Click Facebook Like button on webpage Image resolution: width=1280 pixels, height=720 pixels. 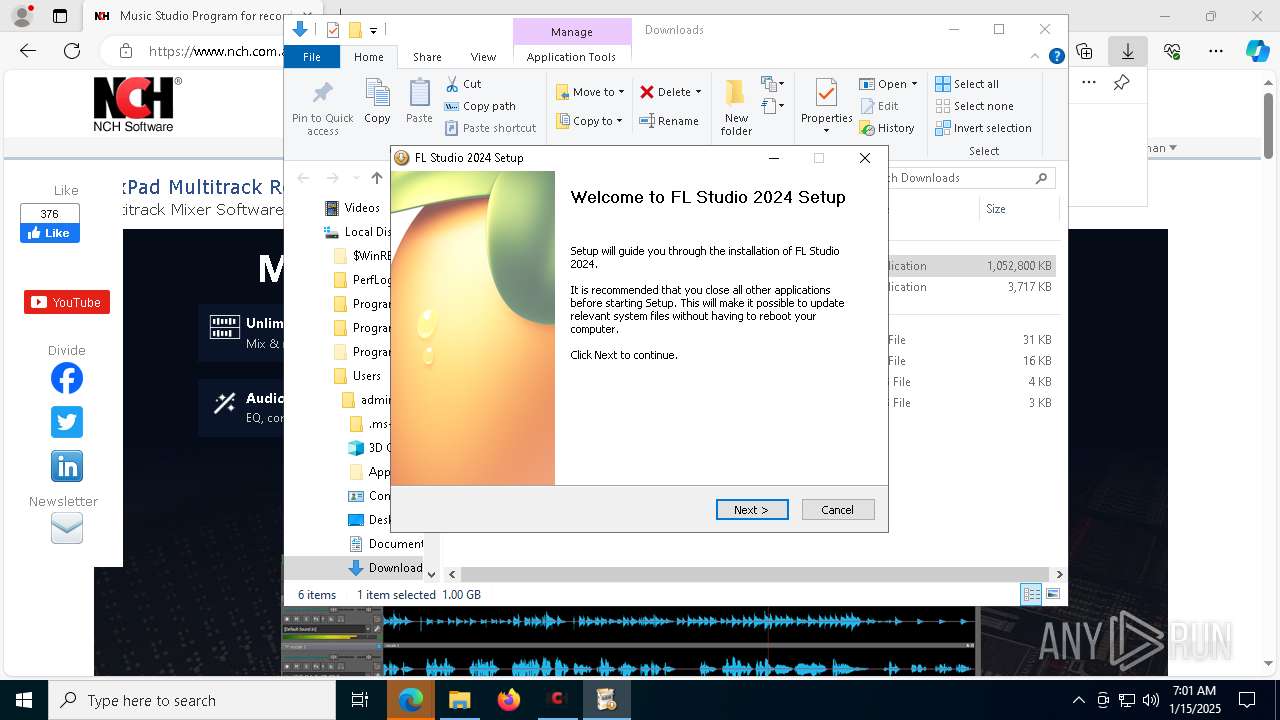pyautogui.click(x=49, y=233)
